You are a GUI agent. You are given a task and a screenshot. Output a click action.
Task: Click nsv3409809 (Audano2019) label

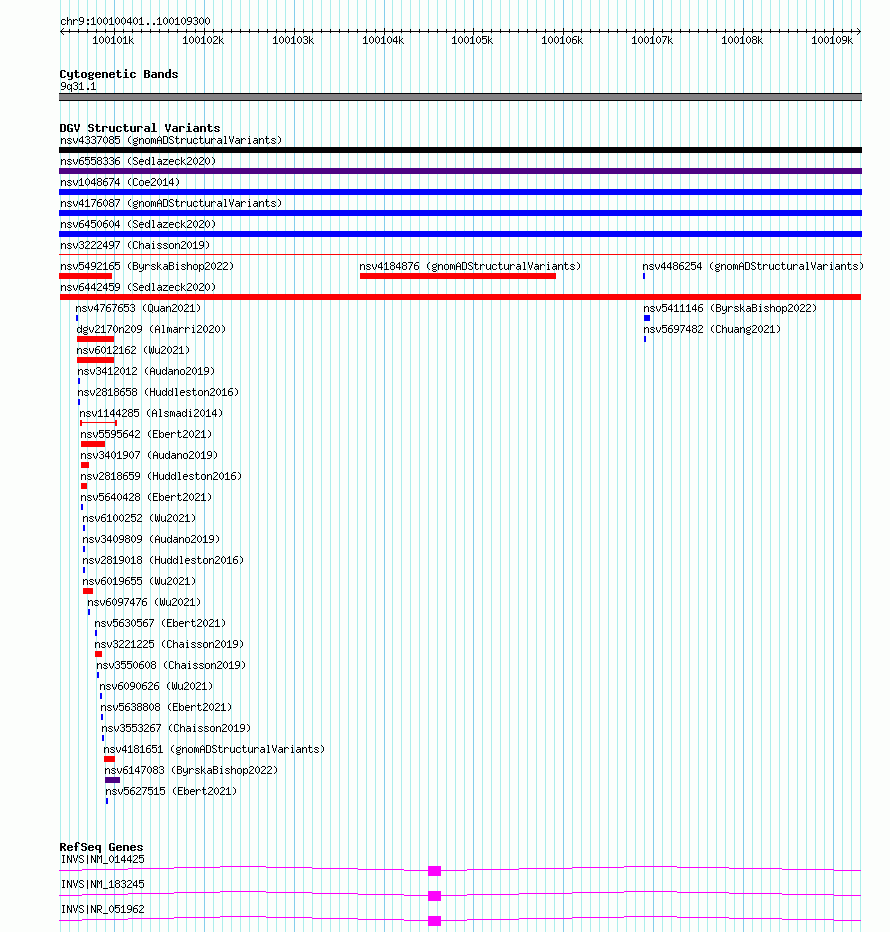click(151, 539)
